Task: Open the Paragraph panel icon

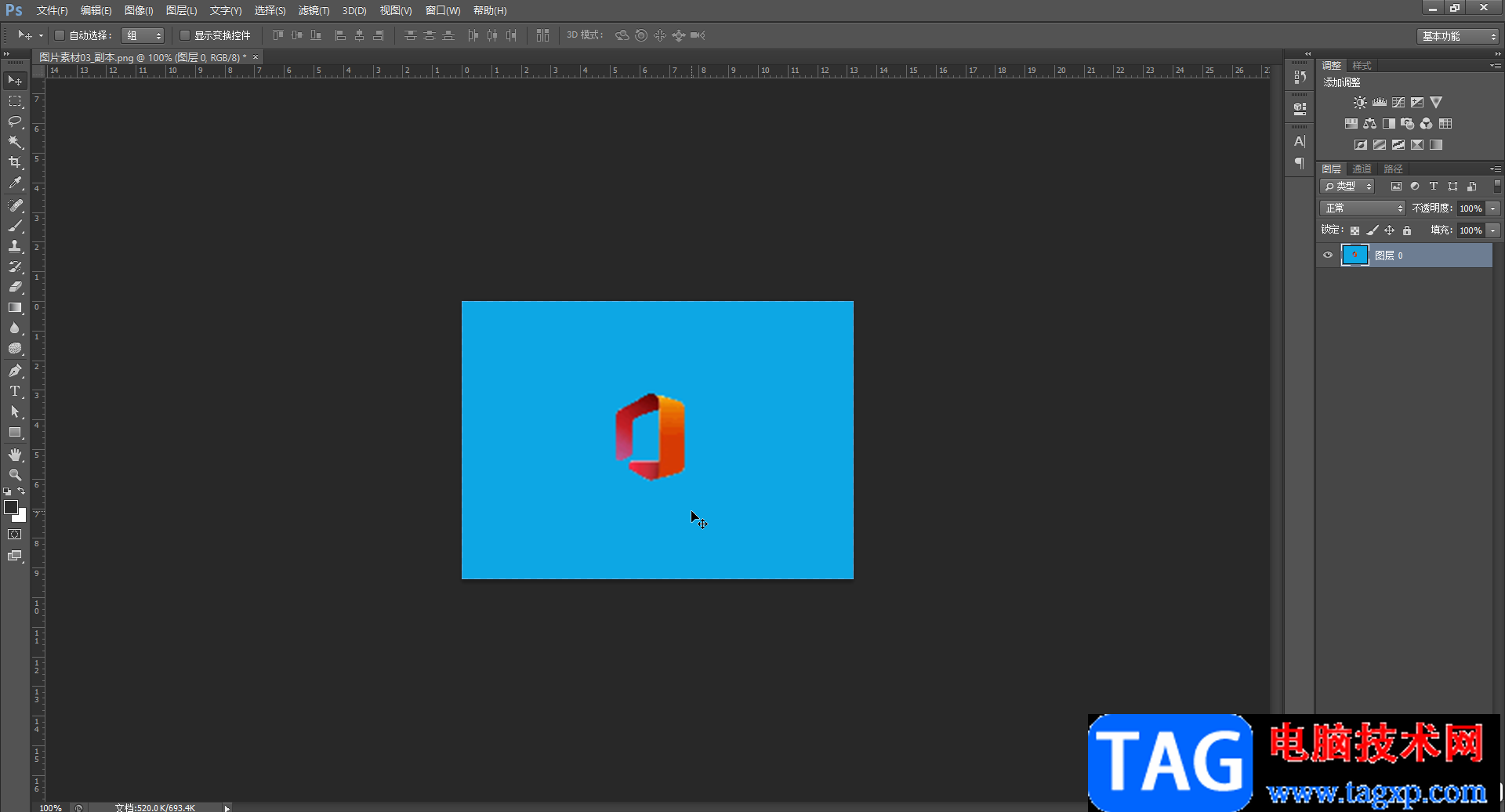Action: tap(1300, 163)
